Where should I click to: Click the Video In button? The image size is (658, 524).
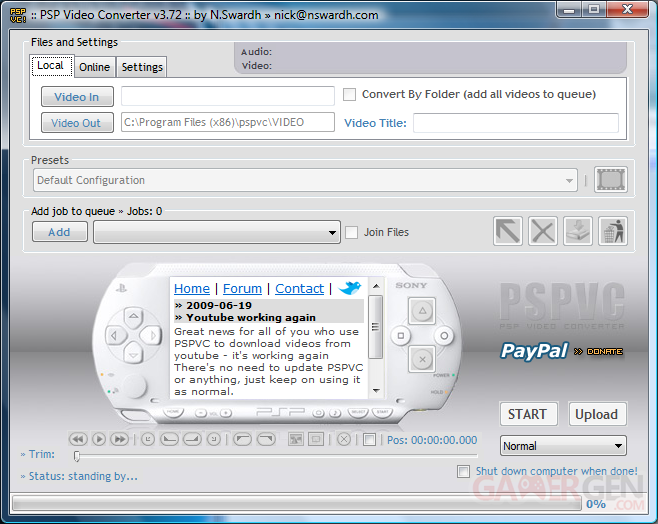click(x=77, y=97)
